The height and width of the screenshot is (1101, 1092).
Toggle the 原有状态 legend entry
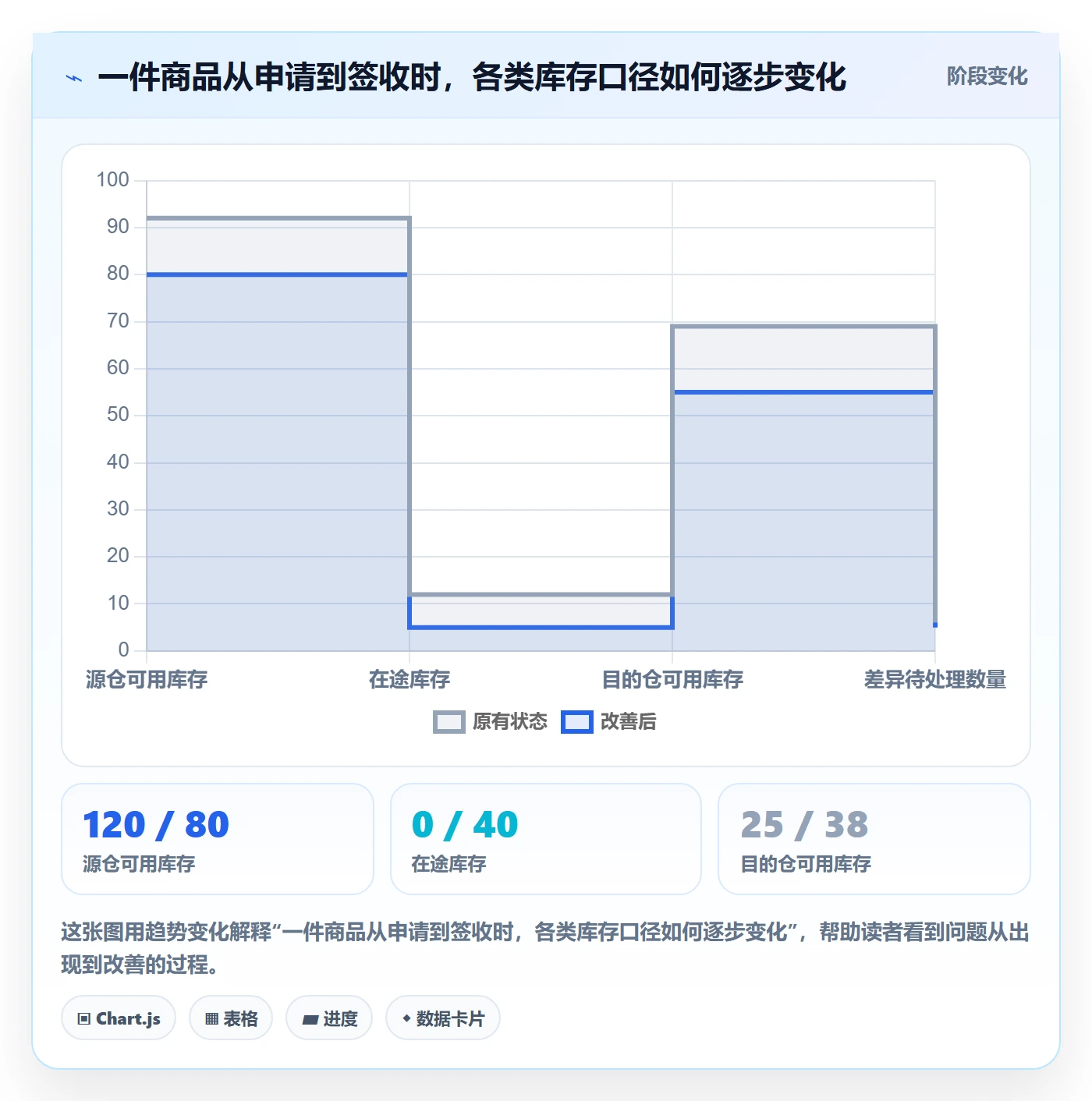(491, 722)
